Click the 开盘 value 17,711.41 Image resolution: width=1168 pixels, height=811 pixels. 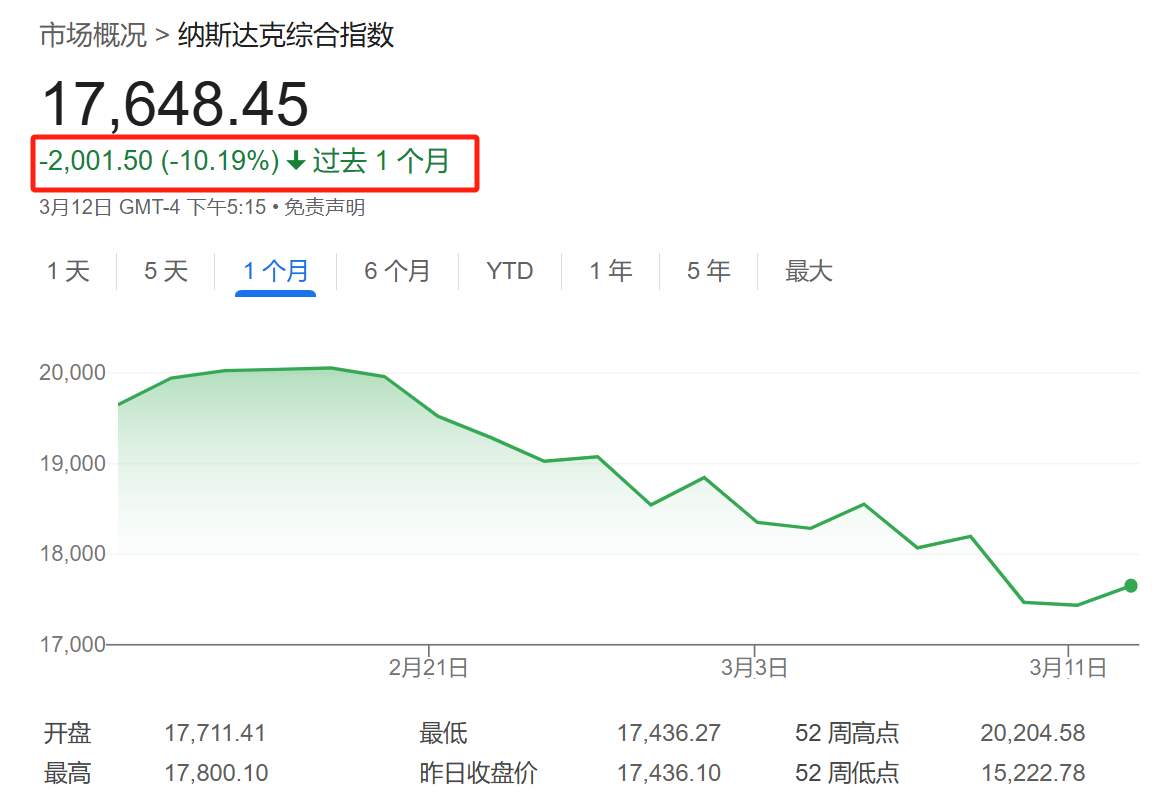click(x=215, y=734)
